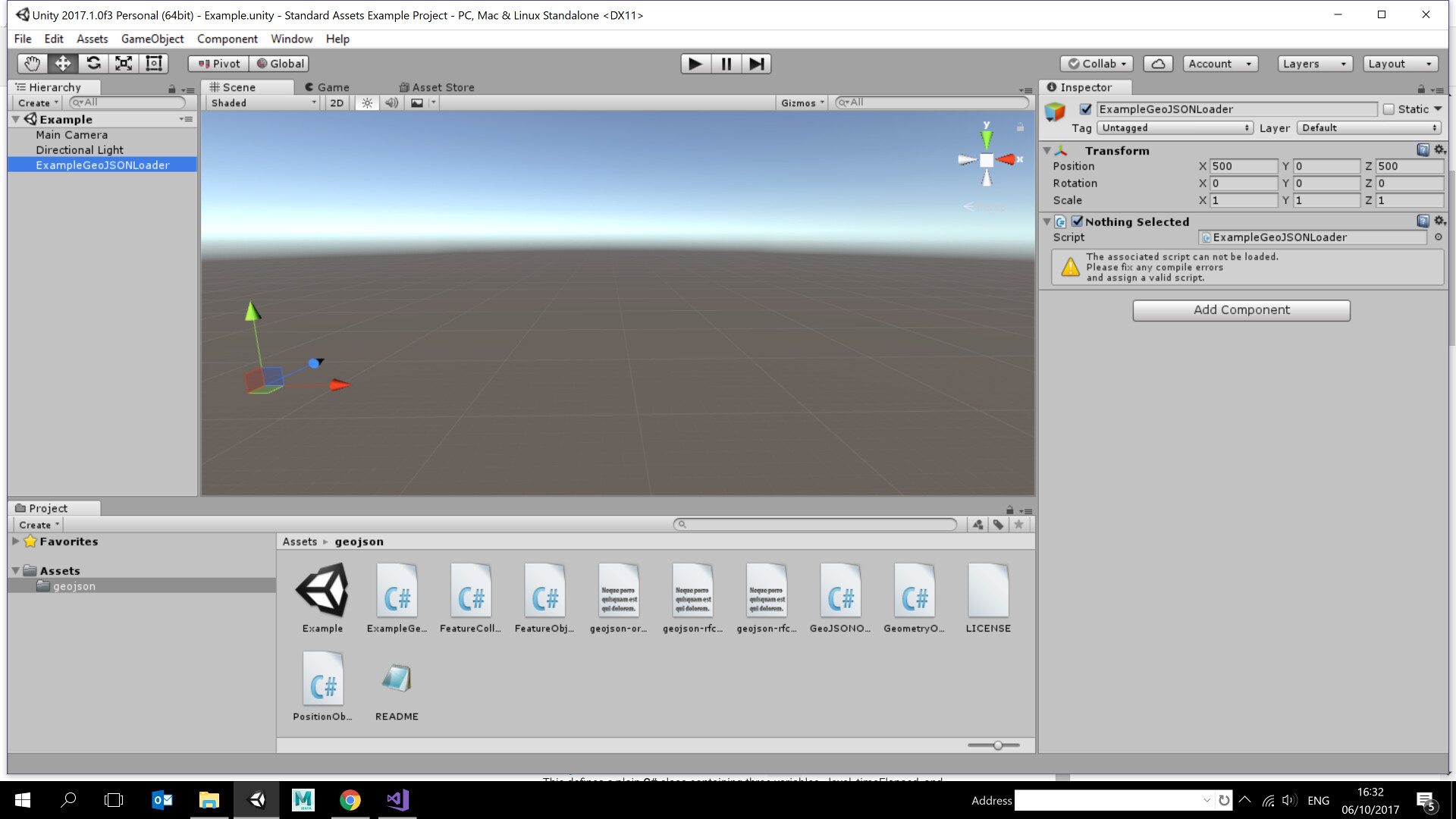Toggle 2D view mode in Scene
The image size is (1456, 819).
pyautogui.click(x=336, y=102)
